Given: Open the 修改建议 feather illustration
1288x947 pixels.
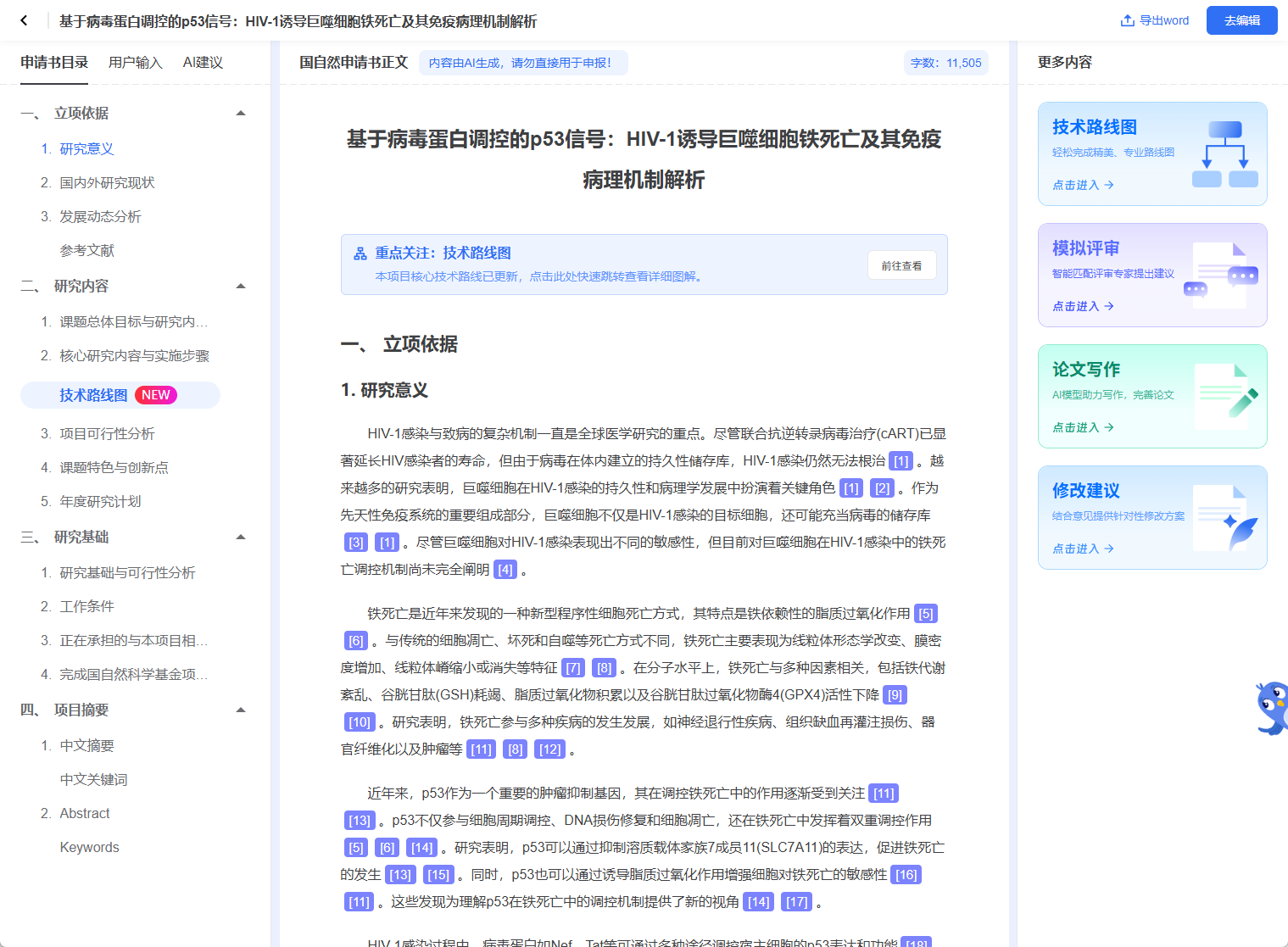Looking at the screenshot, I should coord(1225,517).
